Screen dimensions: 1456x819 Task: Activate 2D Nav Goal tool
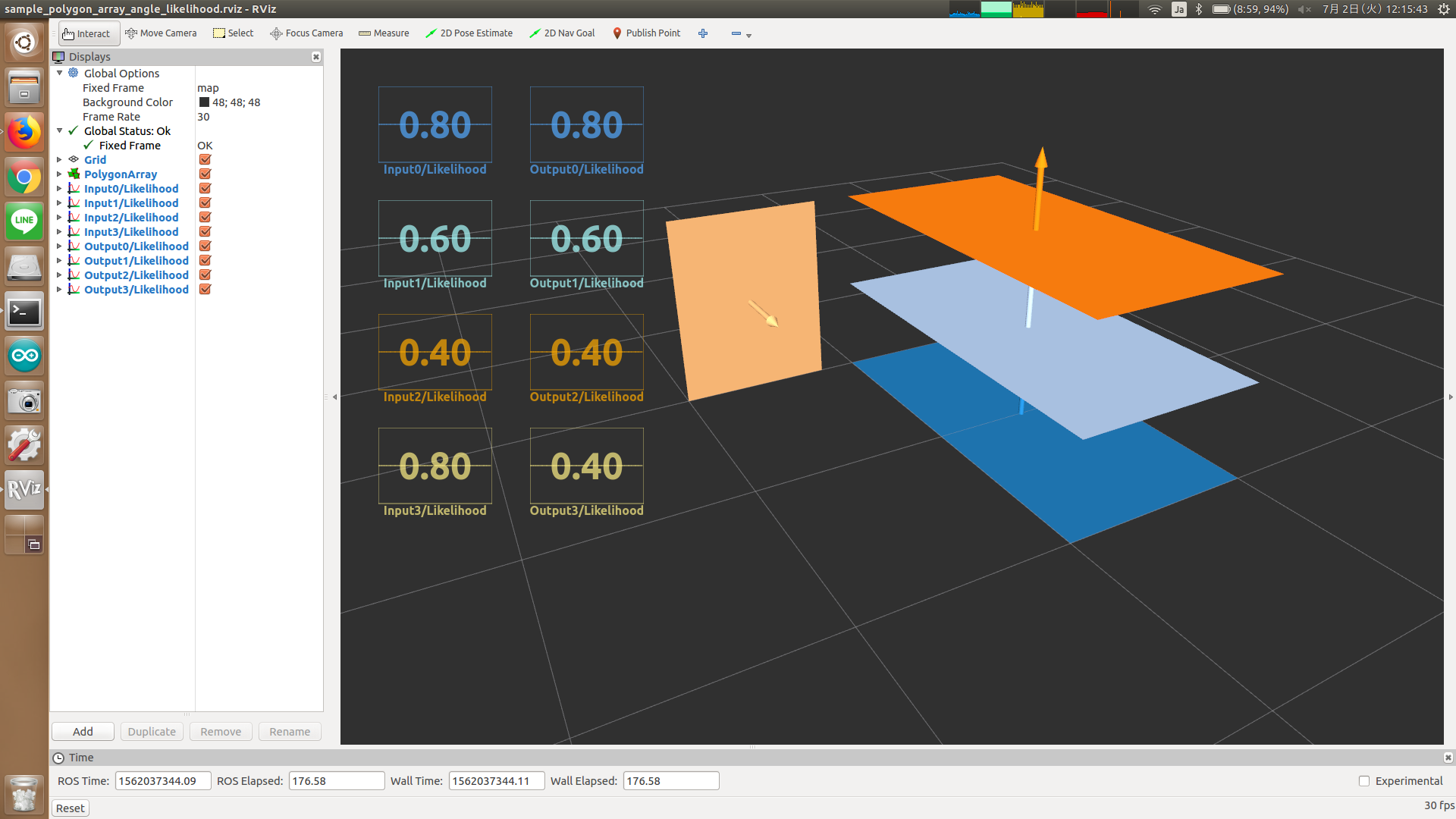pyautogui.click(x=562, y=33)
